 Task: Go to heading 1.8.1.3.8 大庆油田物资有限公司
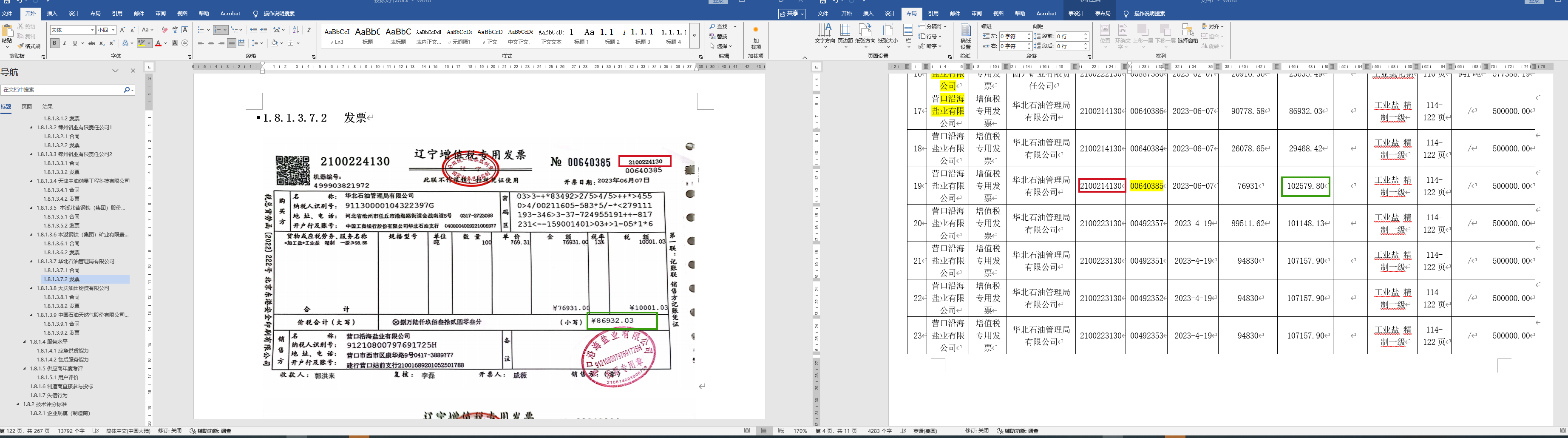tap(76, 288)
